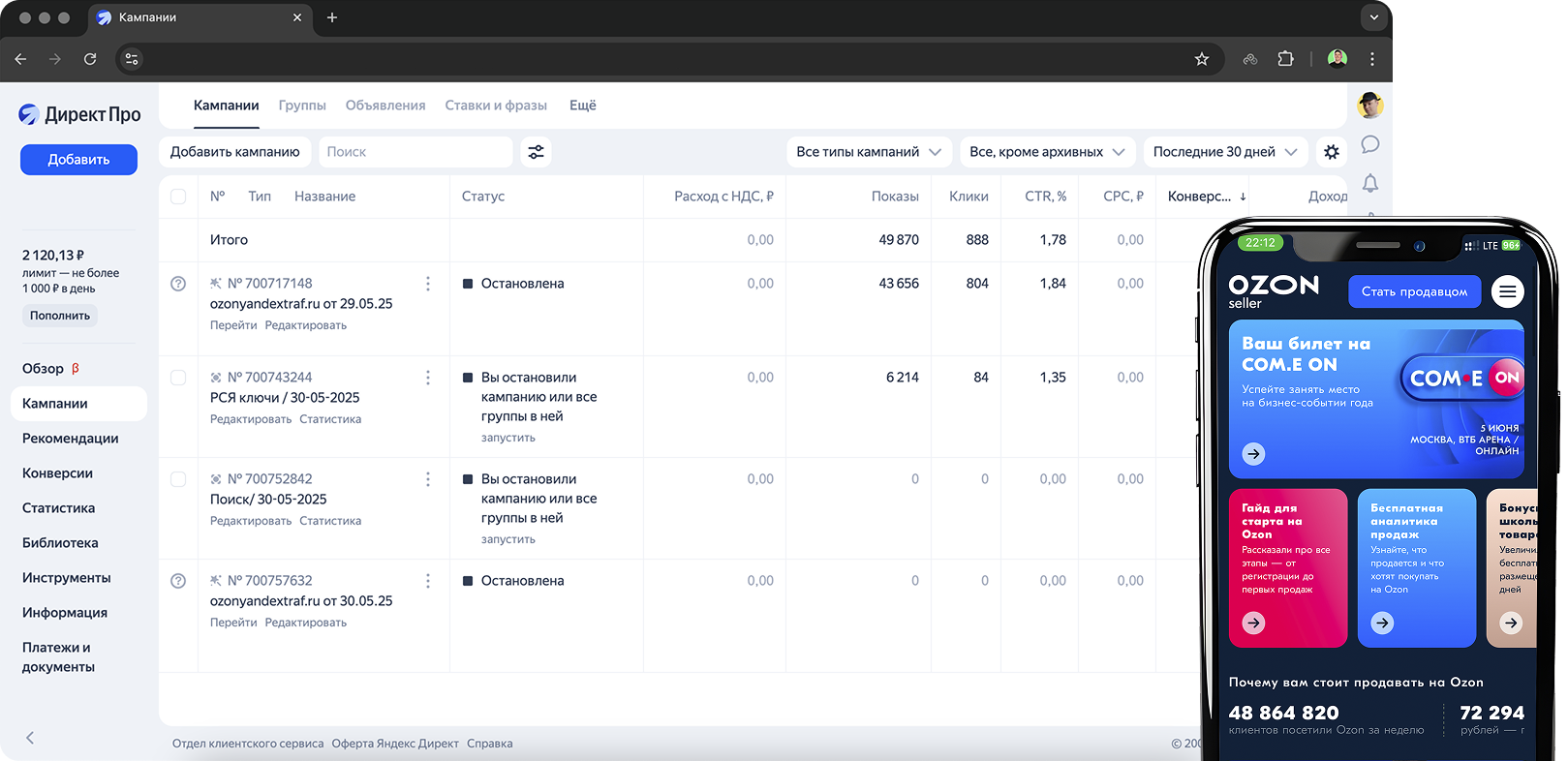Click Редактировать link for campaign 700757632
Viewport: 1568px width, 761px height.
pos(306,623)
